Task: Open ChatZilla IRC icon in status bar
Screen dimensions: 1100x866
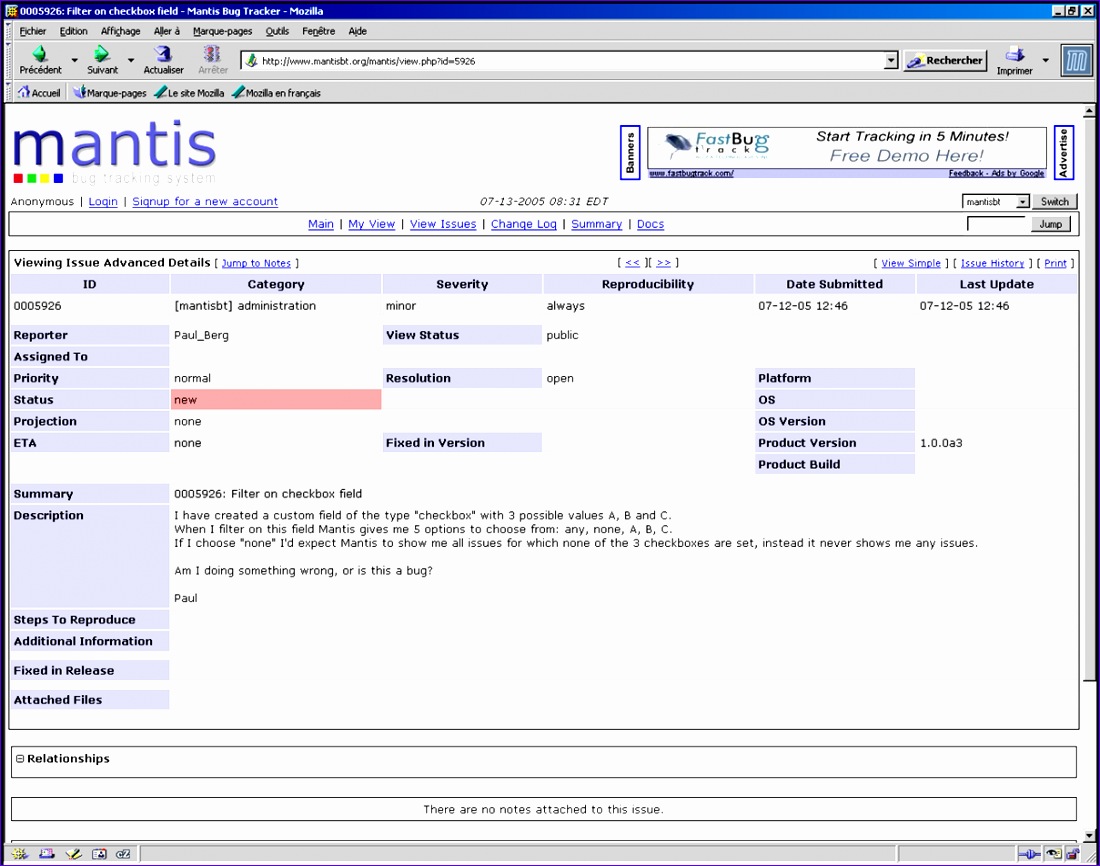Action: (x=123, y=854)
